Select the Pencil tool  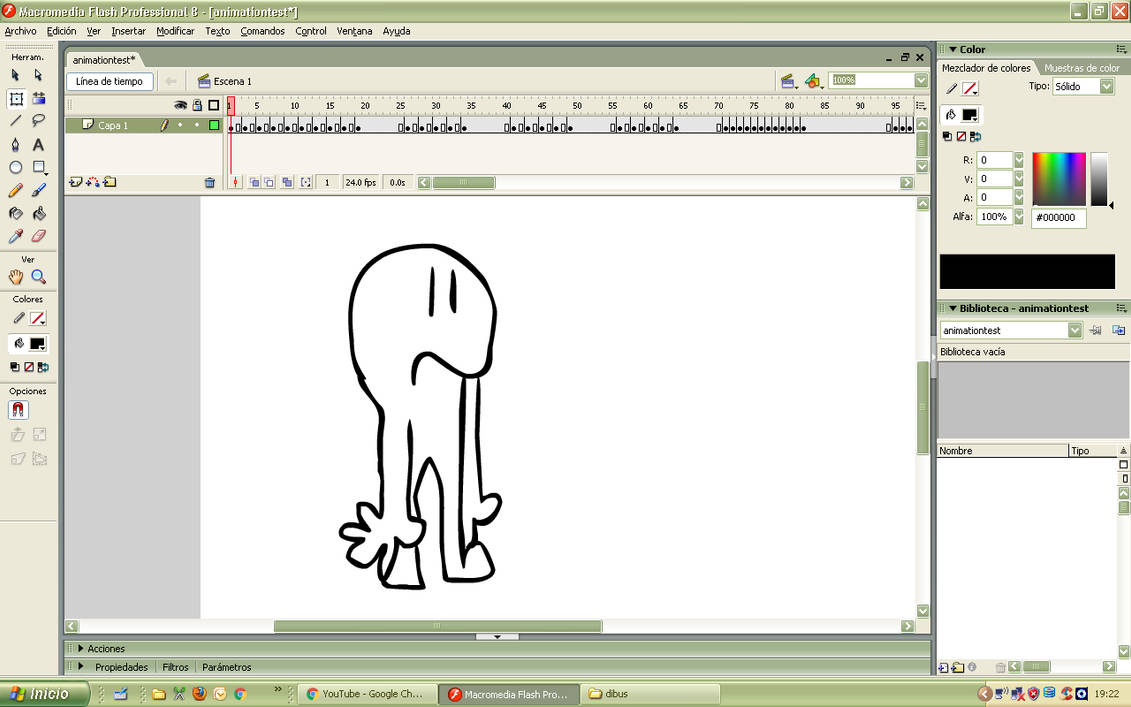[16, 190]
